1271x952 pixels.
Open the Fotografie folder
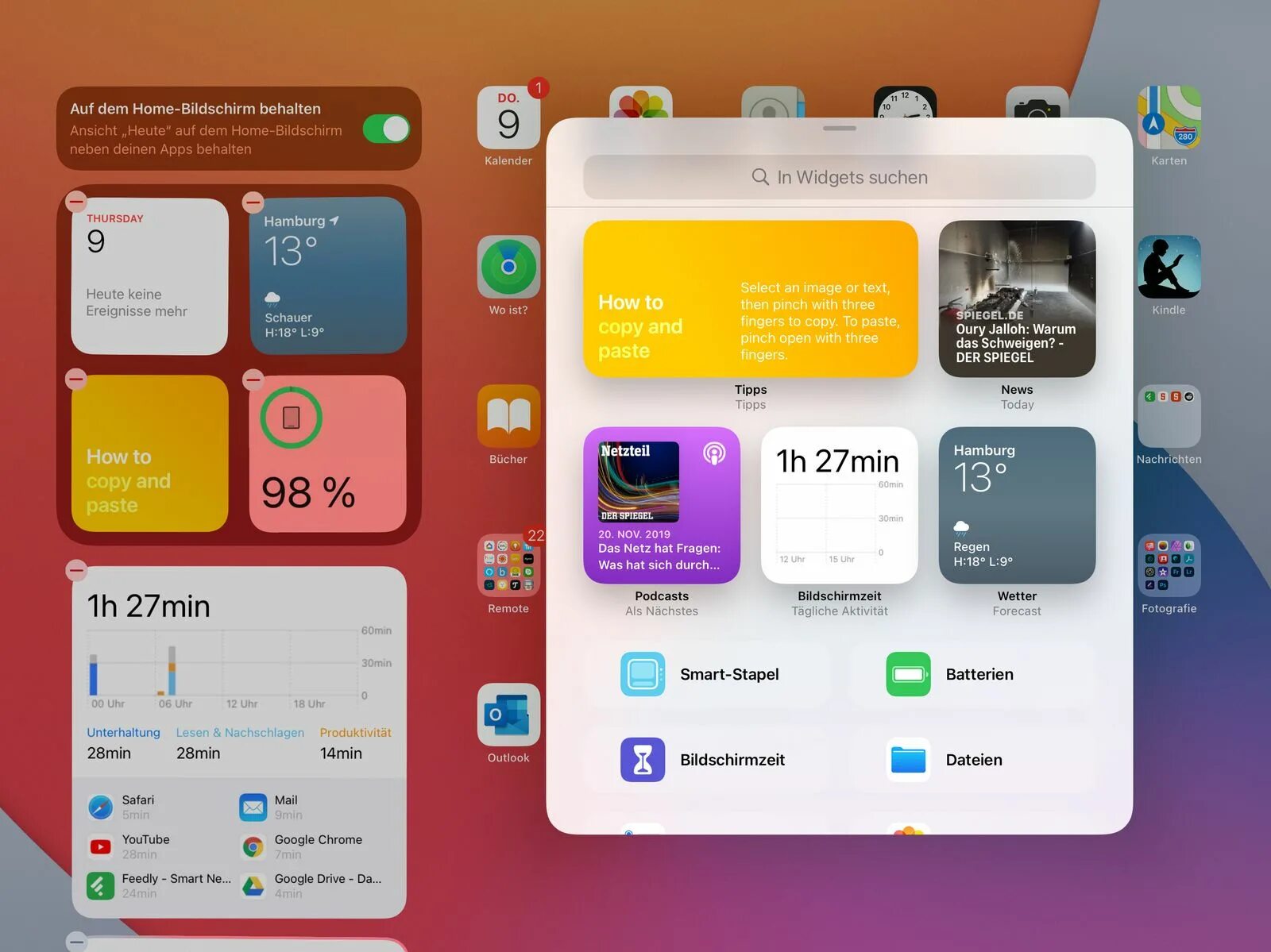[x=1169, y=565]
